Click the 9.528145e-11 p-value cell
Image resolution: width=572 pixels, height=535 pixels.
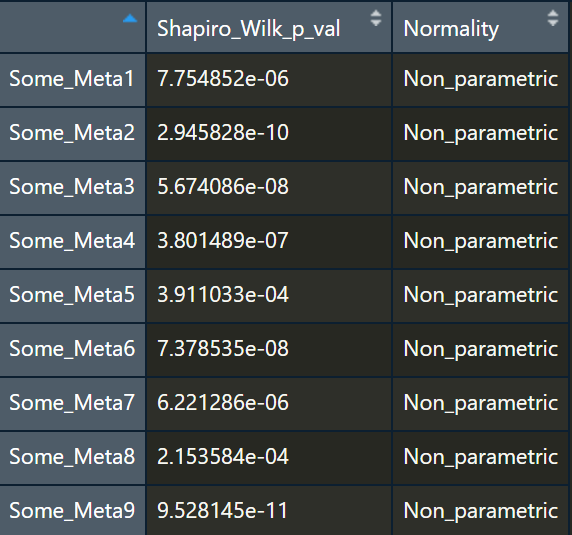[269, 511]
